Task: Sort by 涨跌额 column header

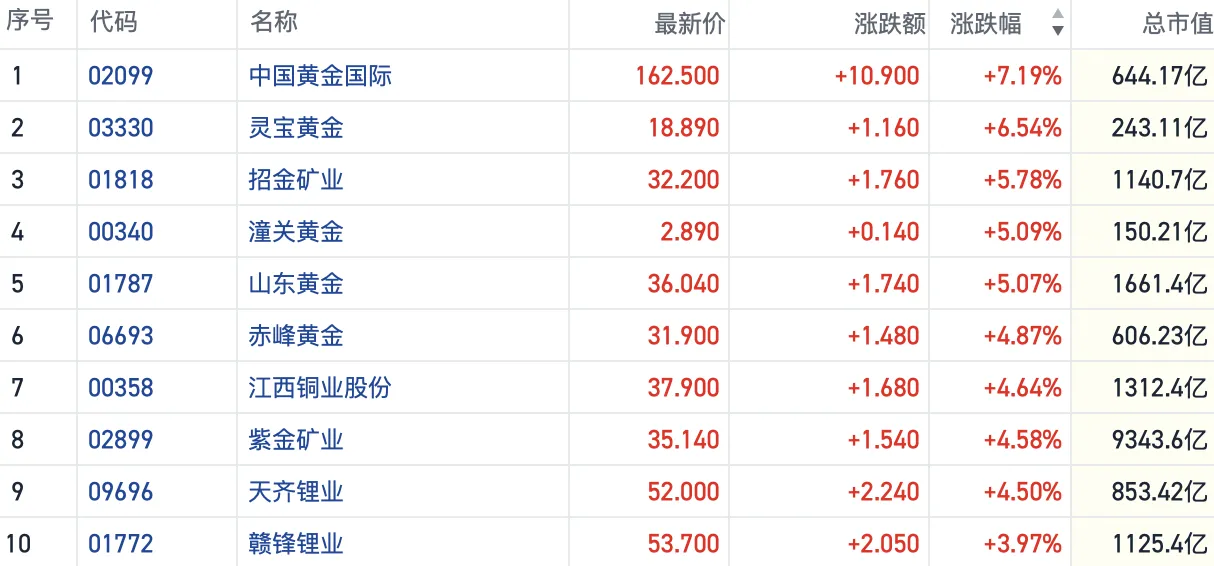Action: coord(889,24)
